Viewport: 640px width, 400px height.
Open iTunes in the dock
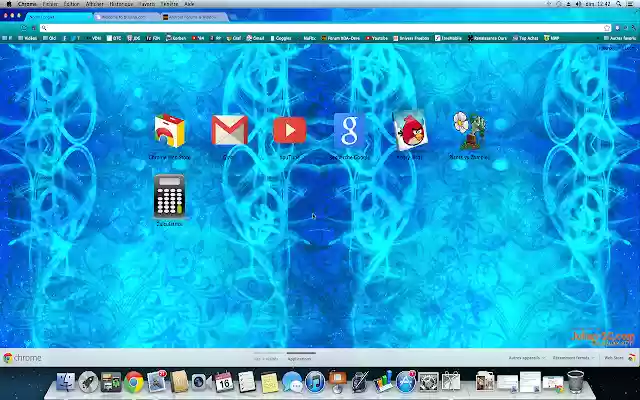(x=315, y=382)
